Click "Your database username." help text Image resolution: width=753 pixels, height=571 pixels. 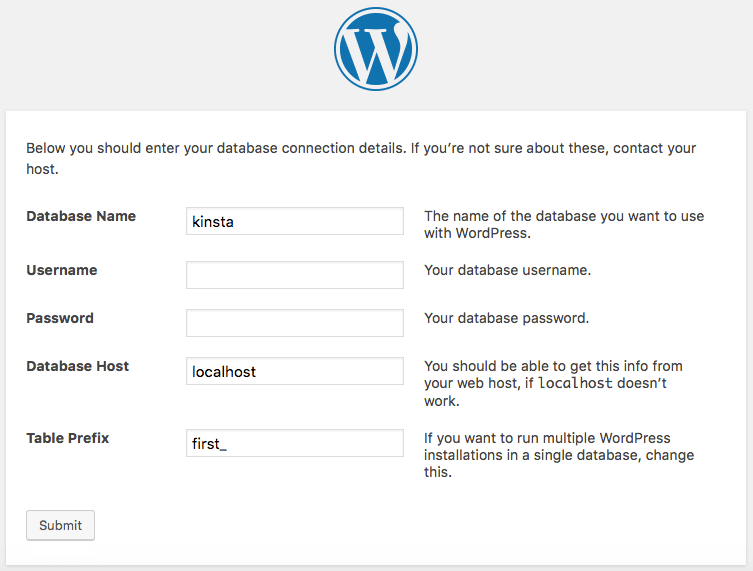point(507,270)
